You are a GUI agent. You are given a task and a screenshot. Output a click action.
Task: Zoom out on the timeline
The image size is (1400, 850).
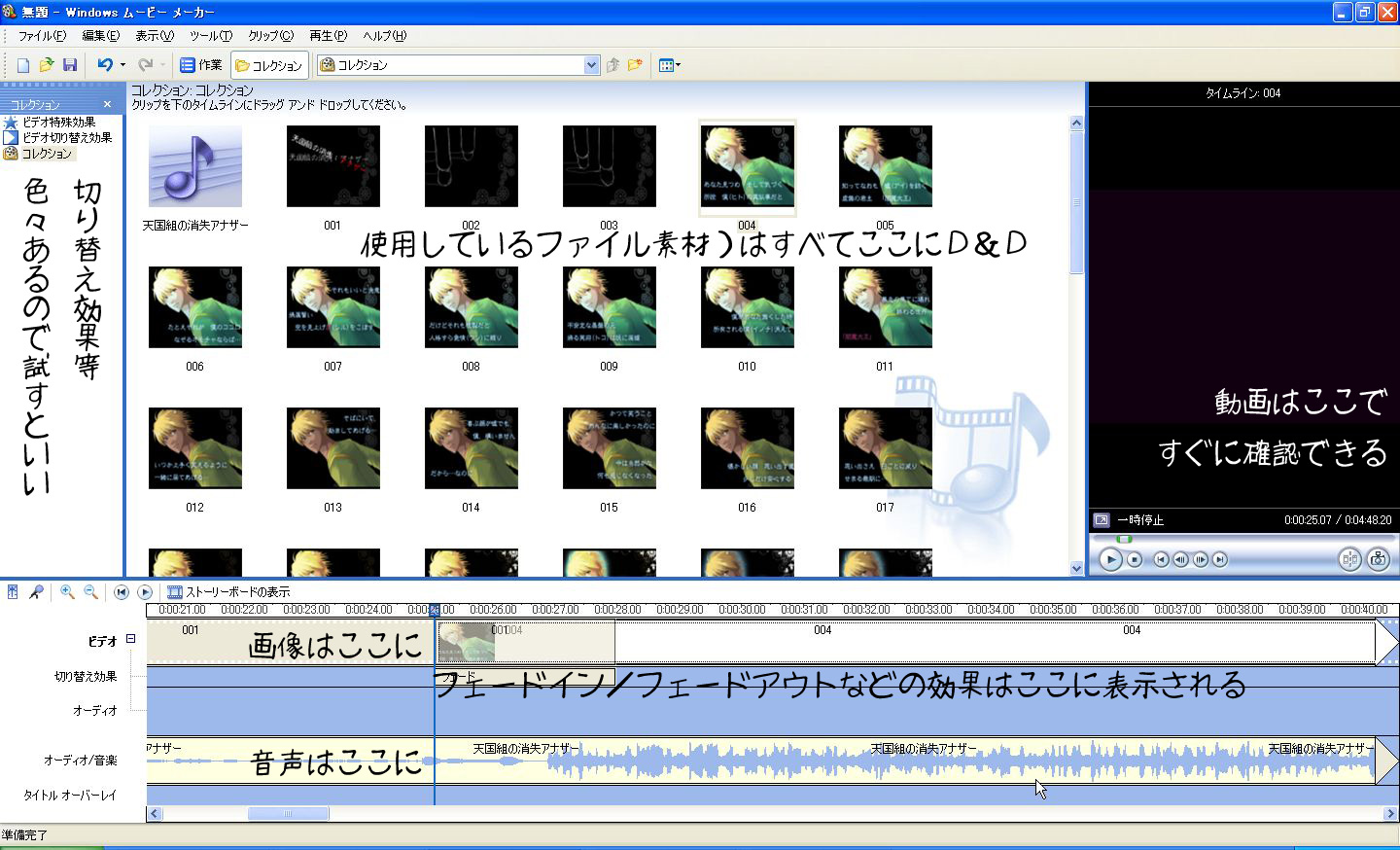coord(90,591)
